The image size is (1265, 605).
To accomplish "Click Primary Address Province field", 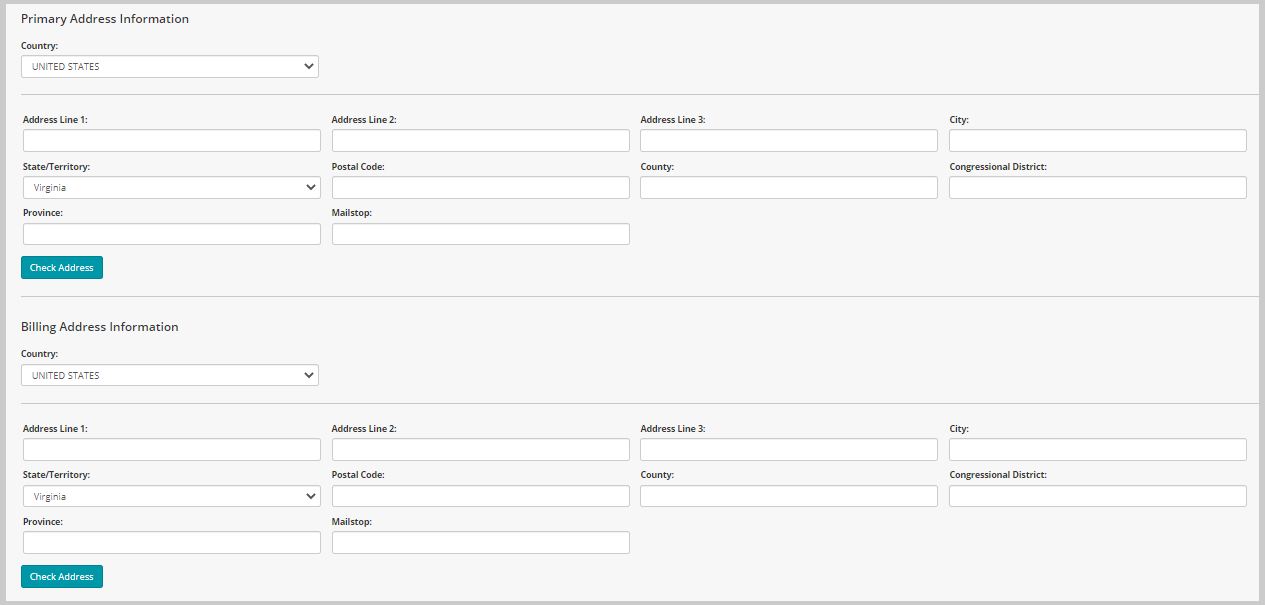I will coord(172,234).
